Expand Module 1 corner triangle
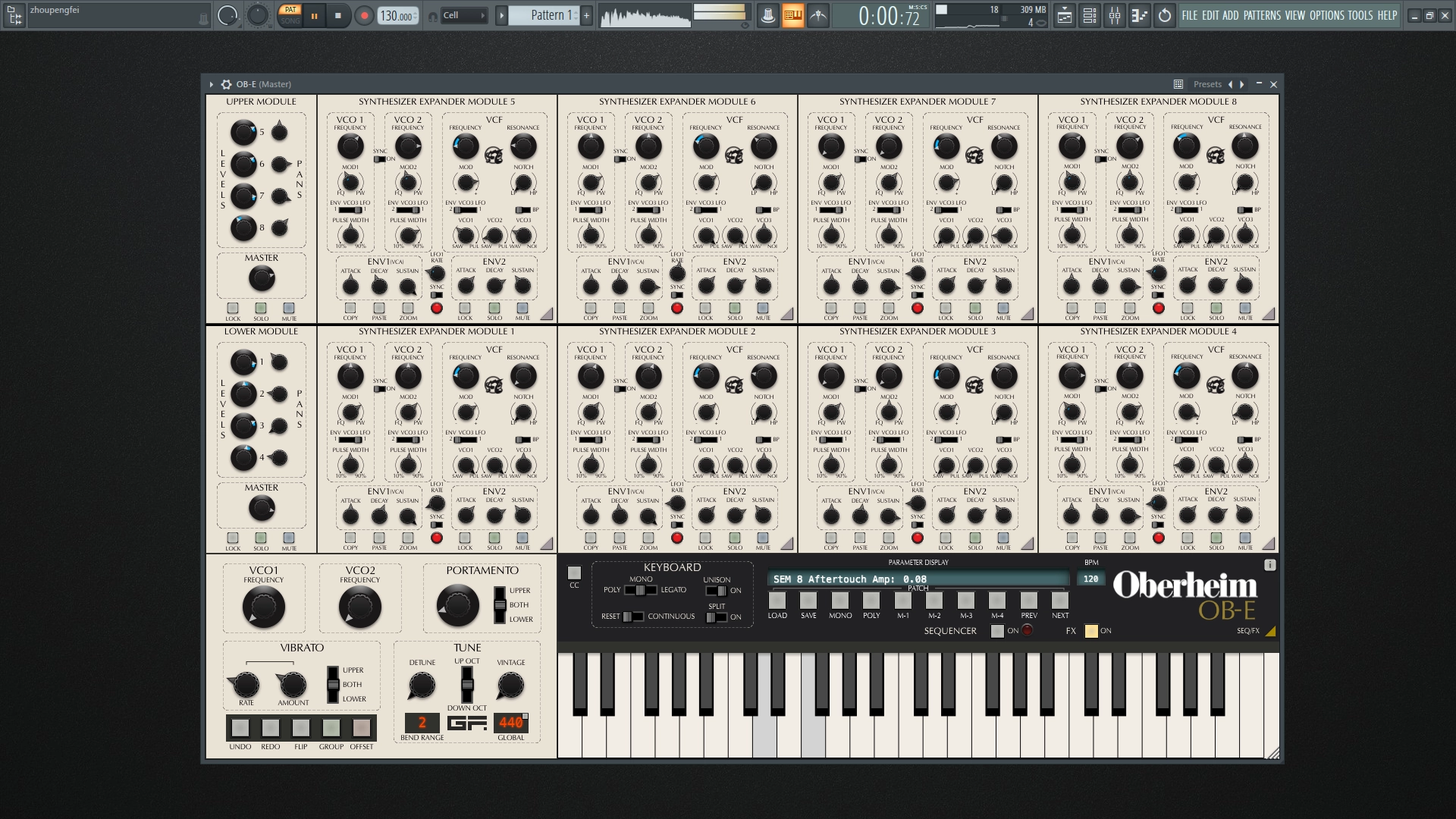This screenshot has height=819, width=1456. pyautogui.click(x=548, y=544)
